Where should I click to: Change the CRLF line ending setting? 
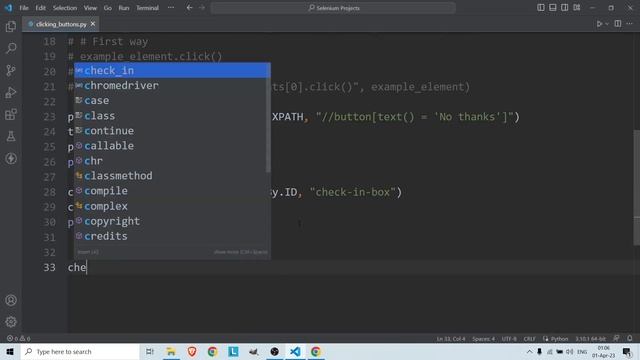coord(529,339)
